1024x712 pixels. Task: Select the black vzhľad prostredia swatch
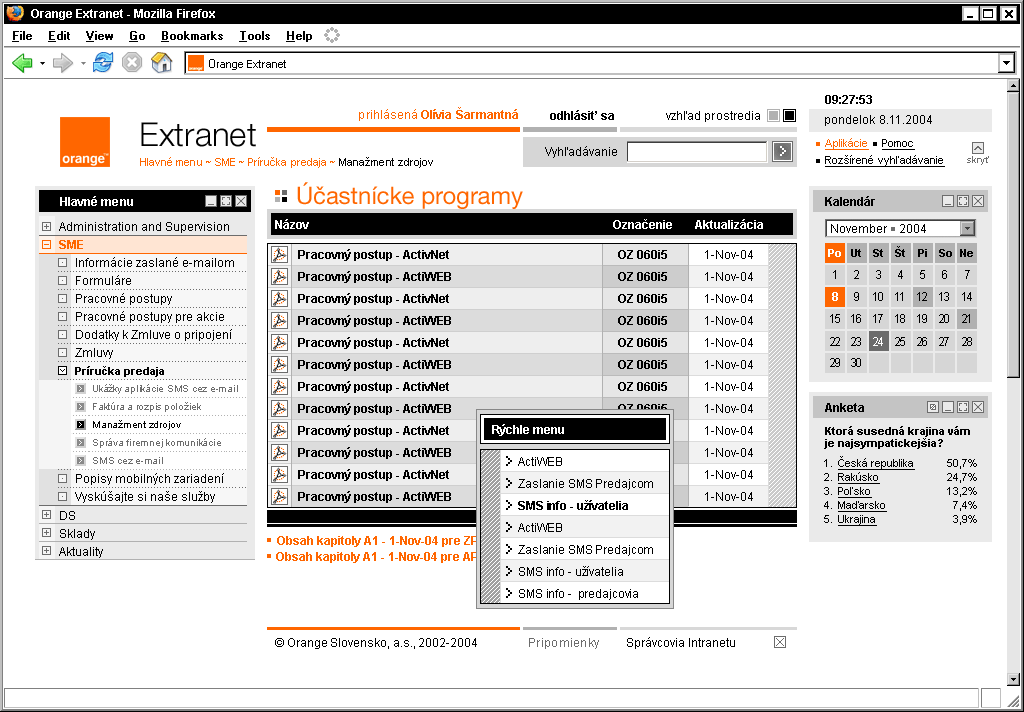790,116
